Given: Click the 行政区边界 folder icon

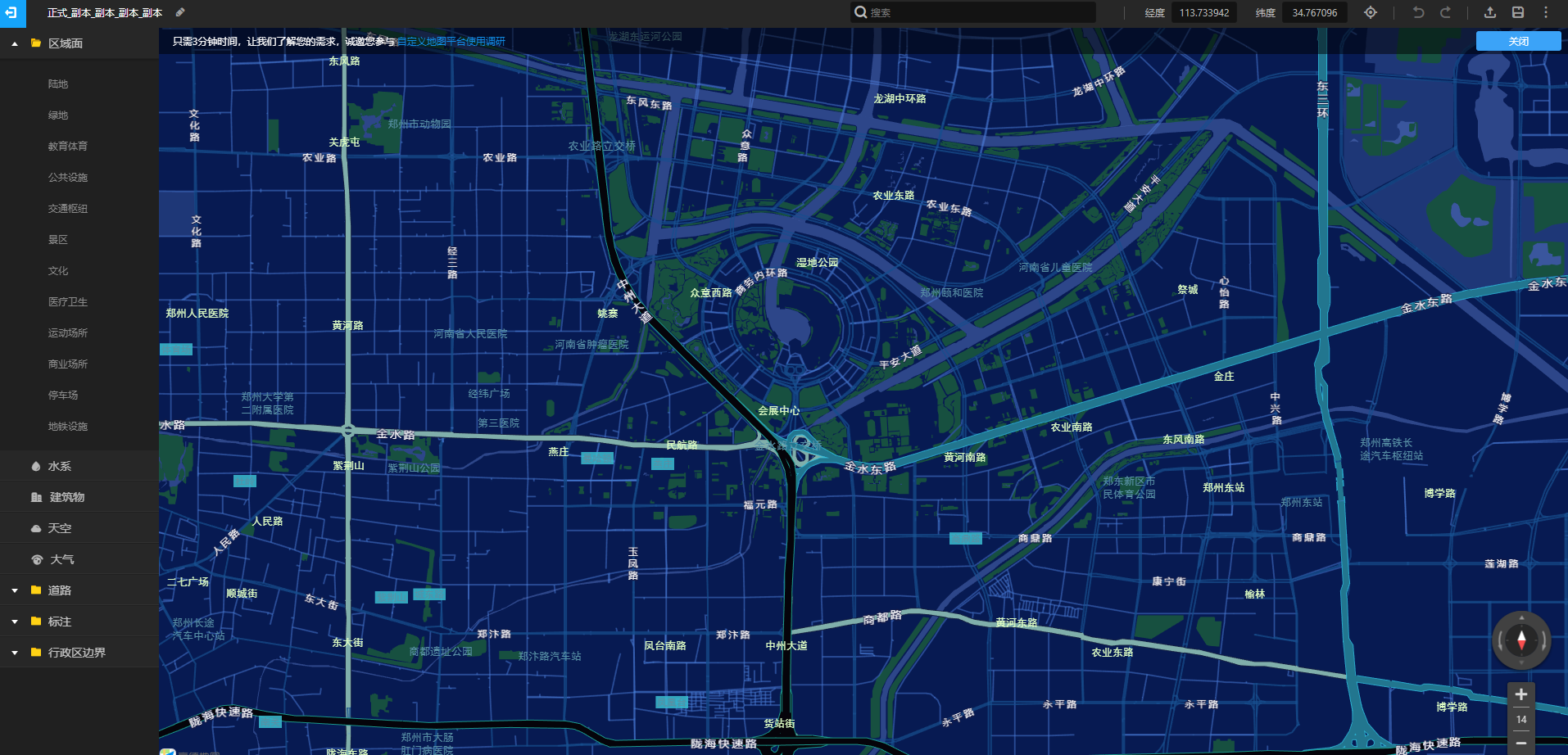Looking at the screenshot, I should [36, 653].
